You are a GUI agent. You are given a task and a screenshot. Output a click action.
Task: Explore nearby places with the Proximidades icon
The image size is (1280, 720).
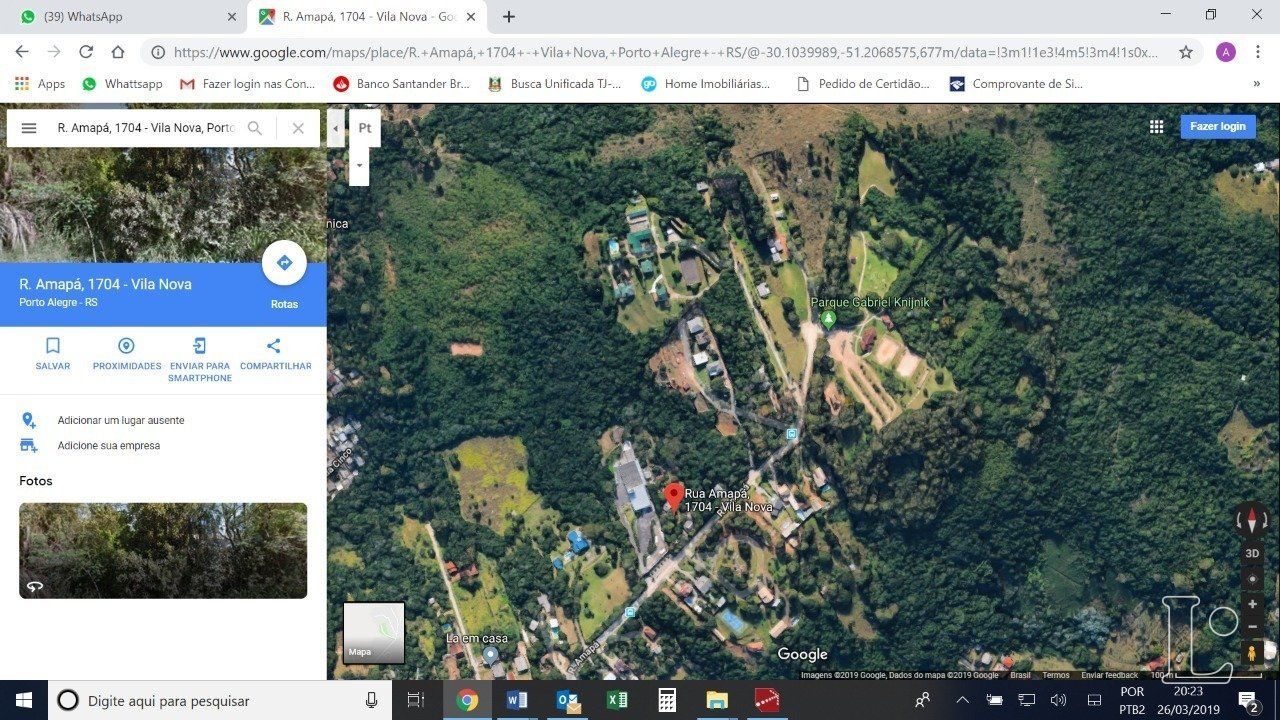pyautogui.click(x=126, y=345)
